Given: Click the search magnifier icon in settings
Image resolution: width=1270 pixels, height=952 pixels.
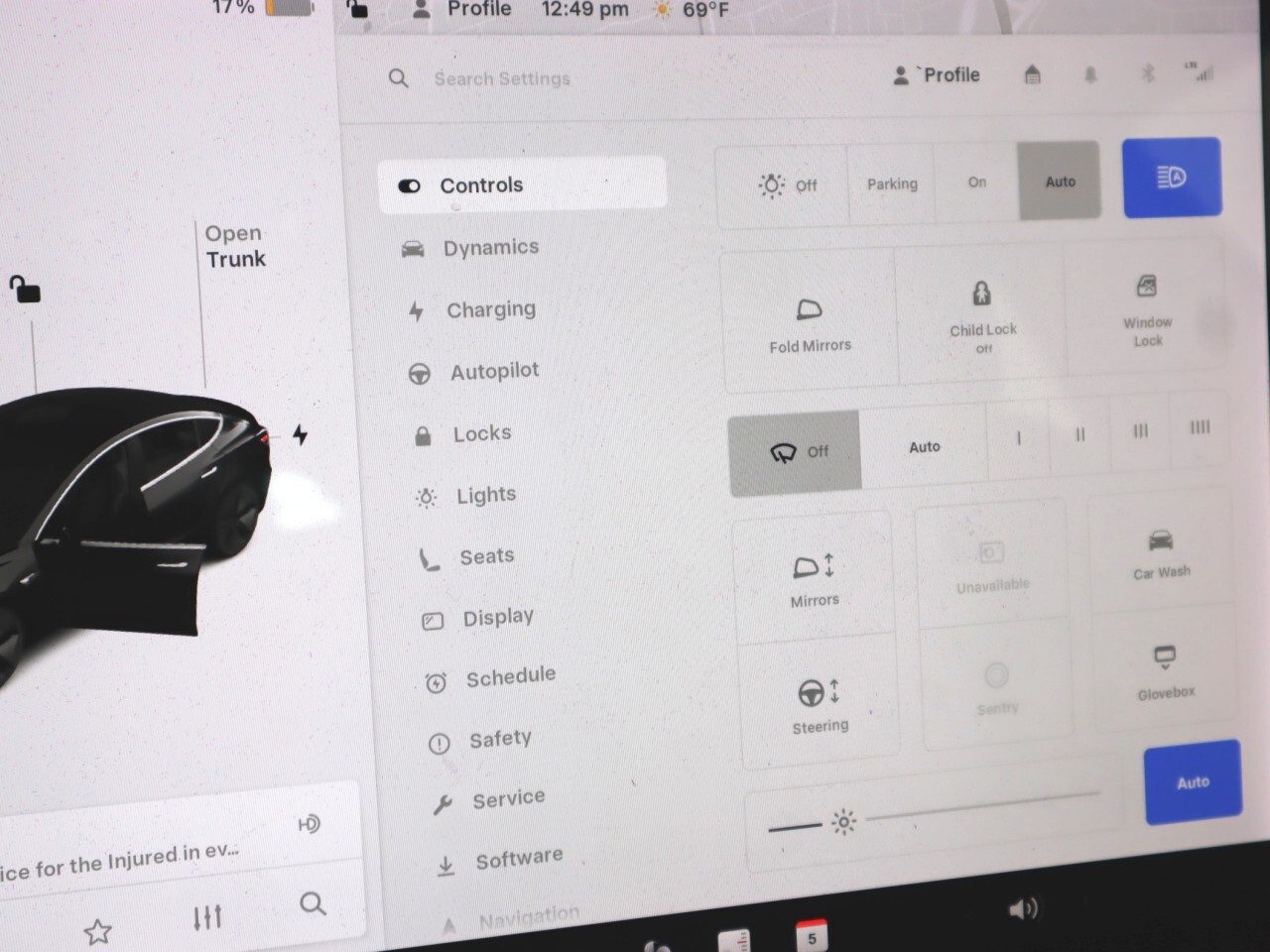Looking at the screenshot, I should tap(398, 78).
